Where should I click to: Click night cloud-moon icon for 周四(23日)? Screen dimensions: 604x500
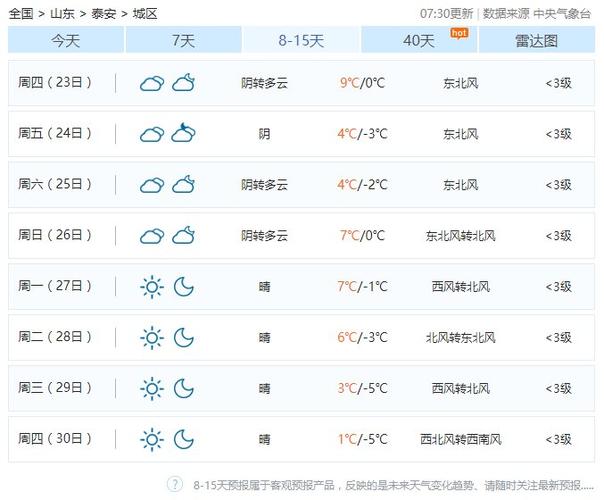point(183,82)
